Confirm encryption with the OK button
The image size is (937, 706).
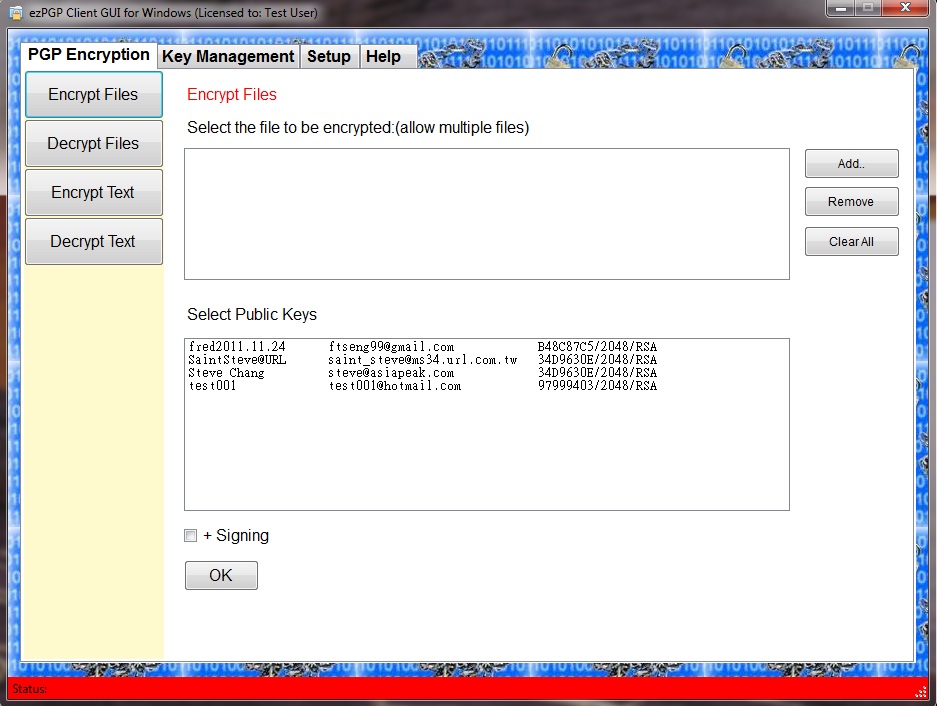tap(220, 575)
